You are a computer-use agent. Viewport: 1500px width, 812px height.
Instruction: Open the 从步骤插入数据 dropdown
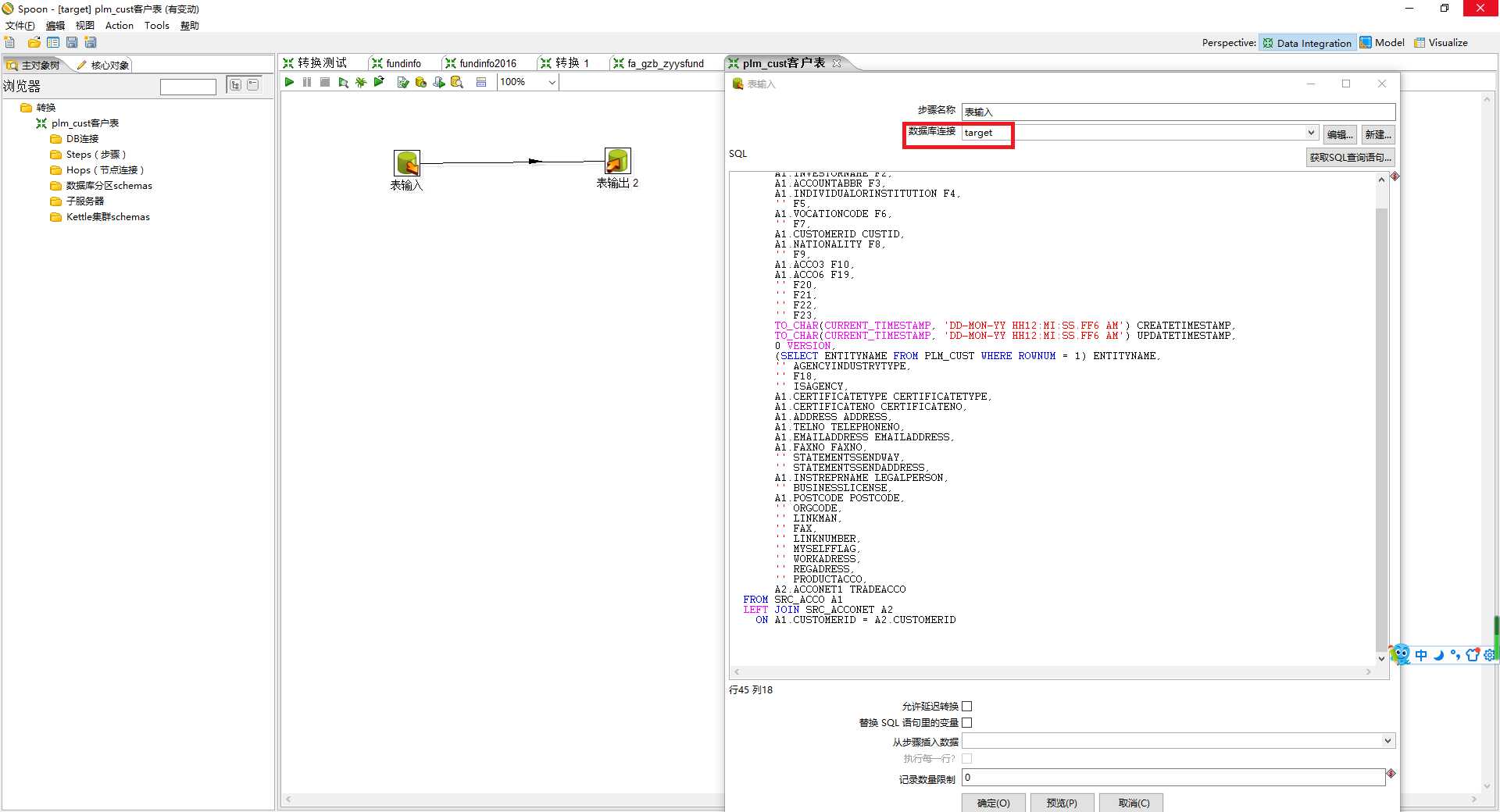pos(1387,740)
